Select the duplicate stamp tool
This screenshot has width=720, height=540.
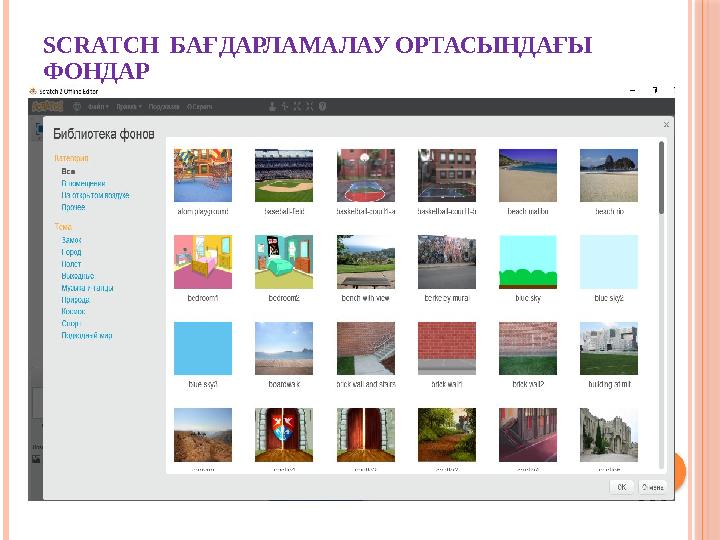272,107
